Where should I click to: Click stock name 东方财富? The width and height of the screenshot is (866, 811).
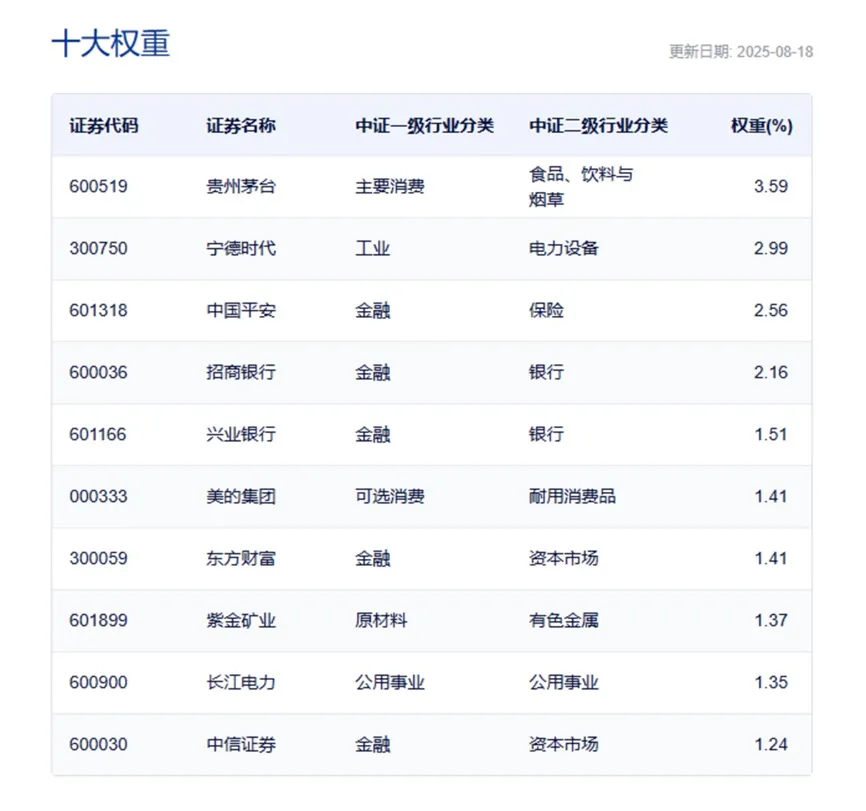click(241, 558)
